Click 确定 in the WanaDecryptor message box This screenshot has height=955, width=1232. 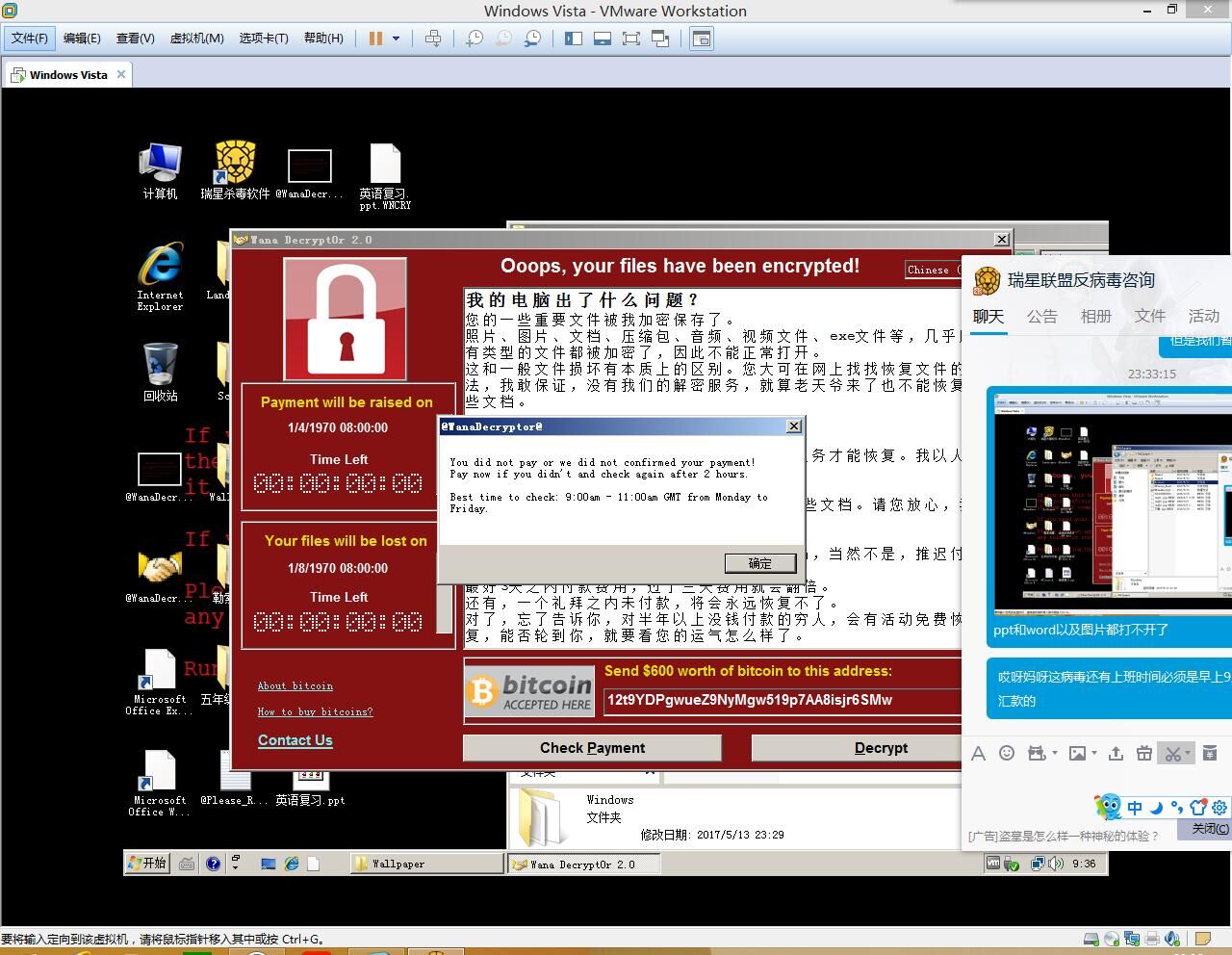[760, 563]
